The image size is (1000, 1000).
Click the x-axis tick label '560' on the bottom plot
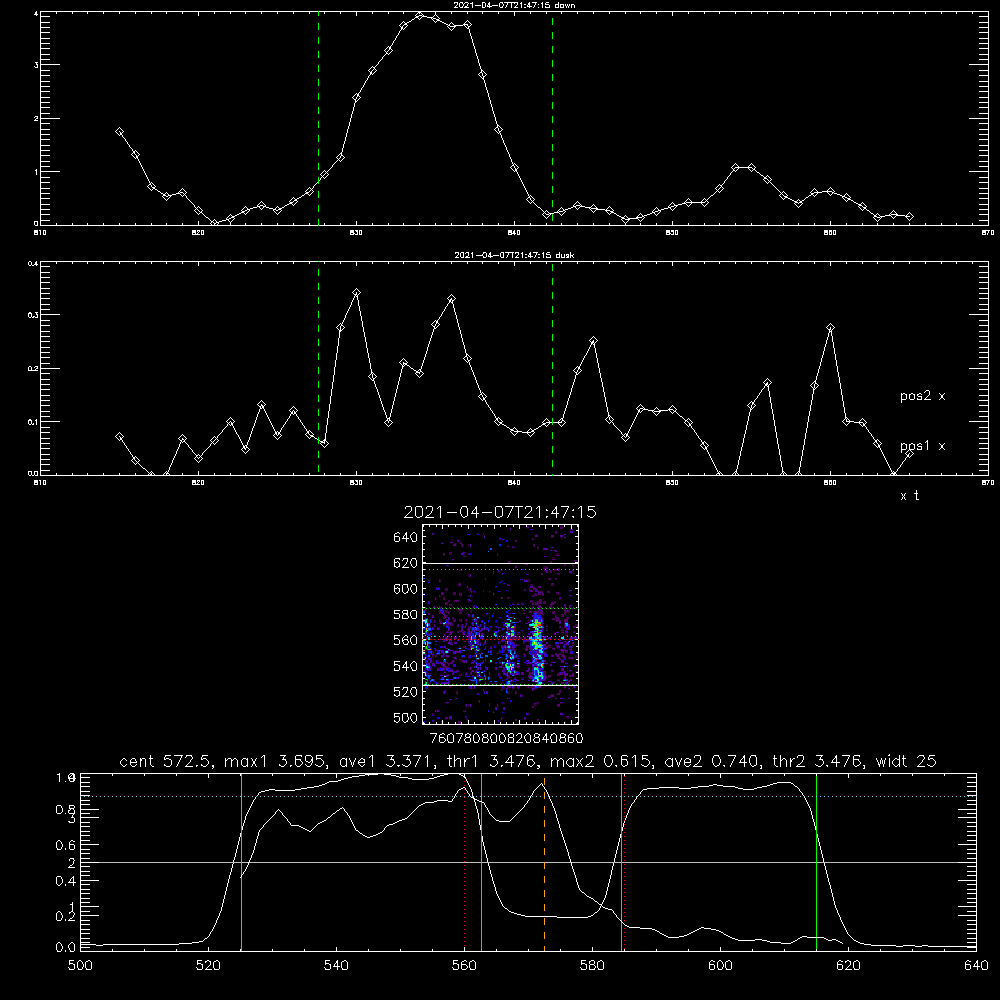[x=464, y=966]
